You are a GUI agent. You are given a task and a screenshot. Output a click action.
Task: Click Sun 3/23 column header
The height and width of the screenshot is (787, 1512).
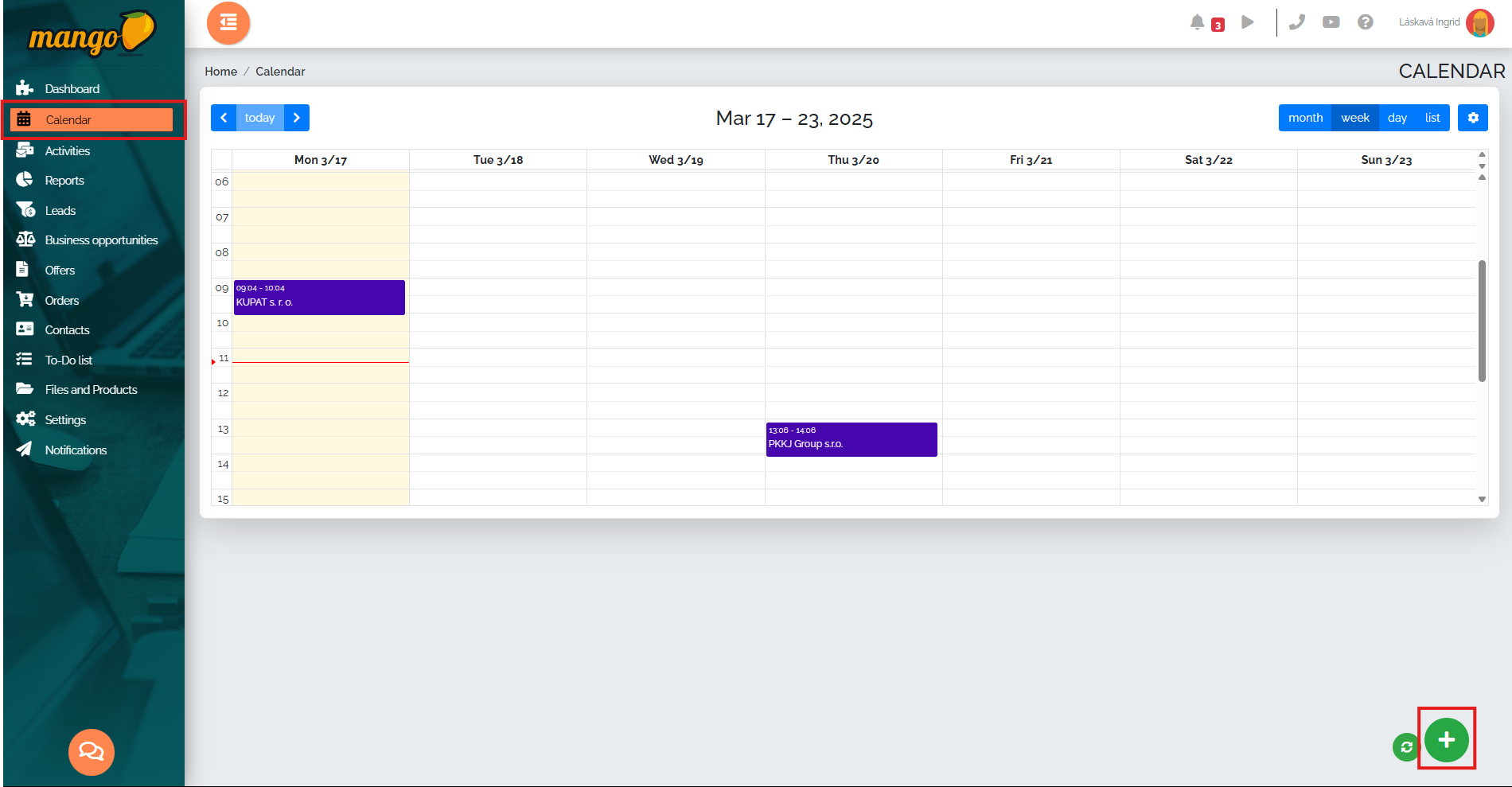coord(1386,160)
